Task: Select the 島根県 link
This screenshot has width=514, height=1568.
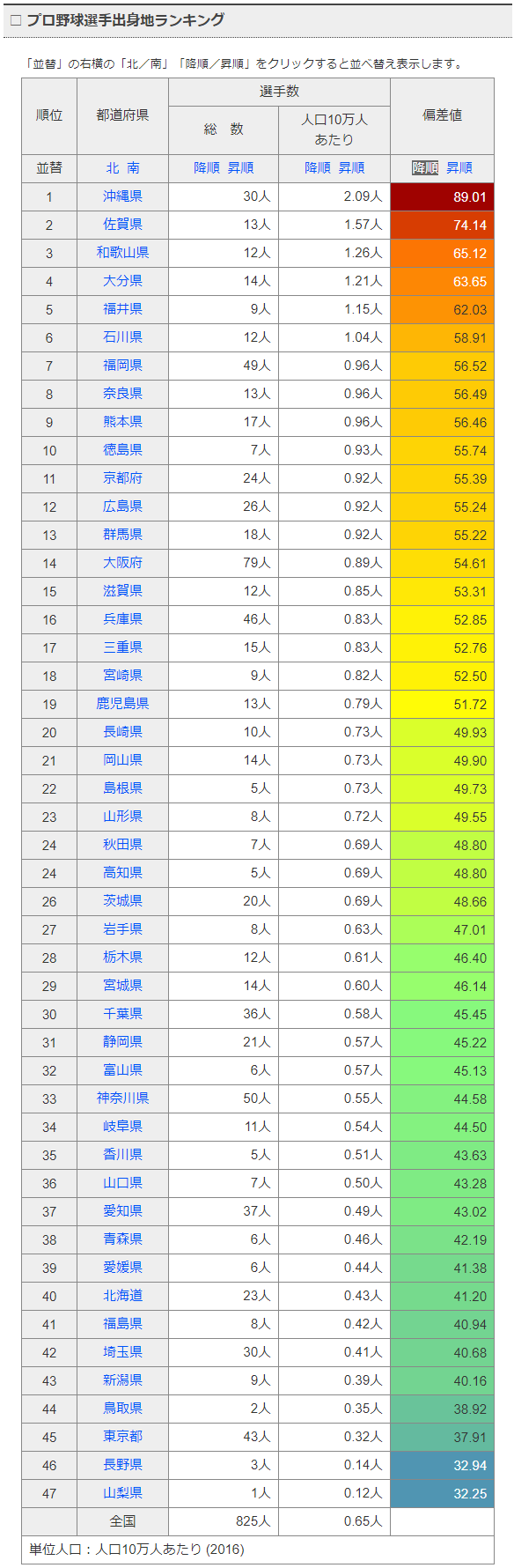Action: pos(122,788)
